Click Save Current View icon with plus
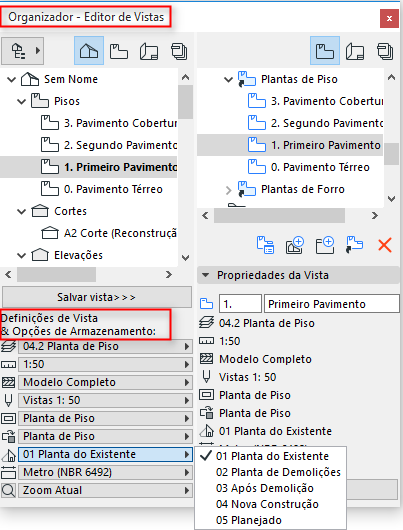403x530 pixels. tap(295, 245)
